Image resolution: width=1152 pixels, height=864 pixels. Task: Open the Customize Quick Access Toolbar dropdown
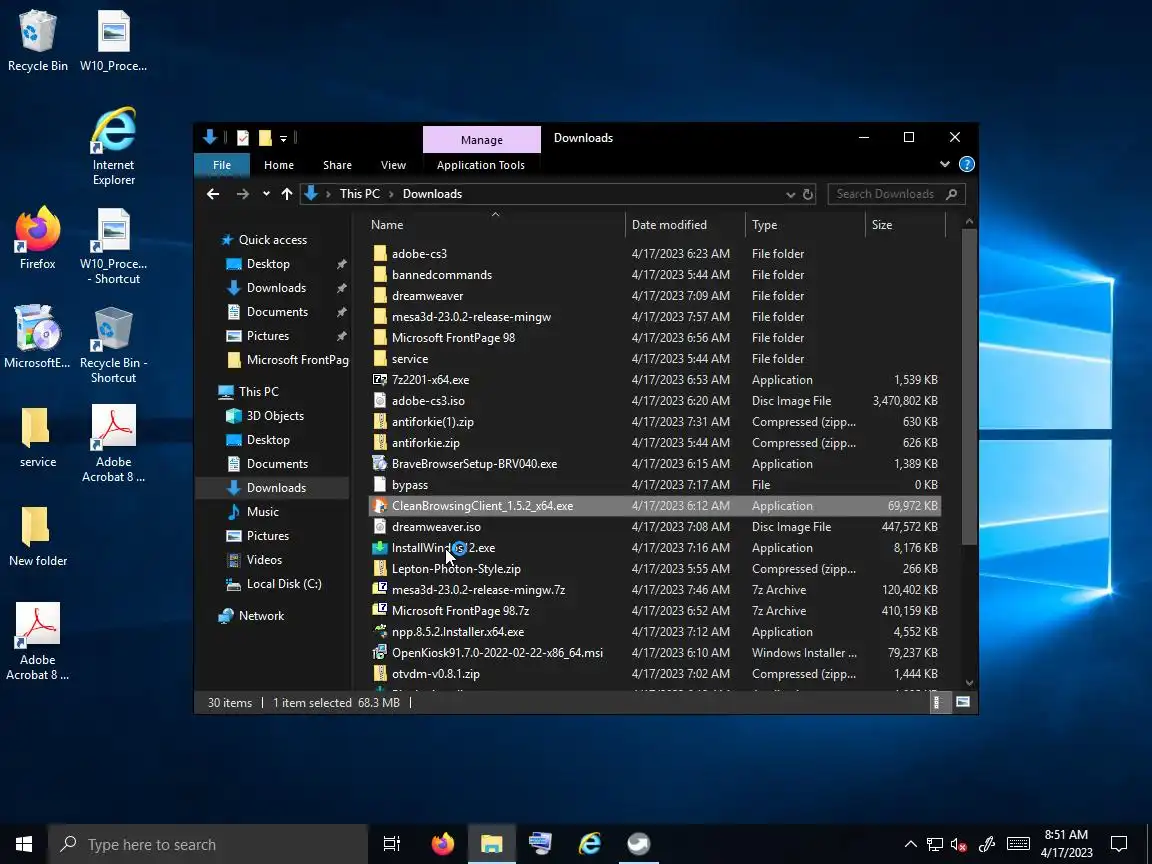284,138
